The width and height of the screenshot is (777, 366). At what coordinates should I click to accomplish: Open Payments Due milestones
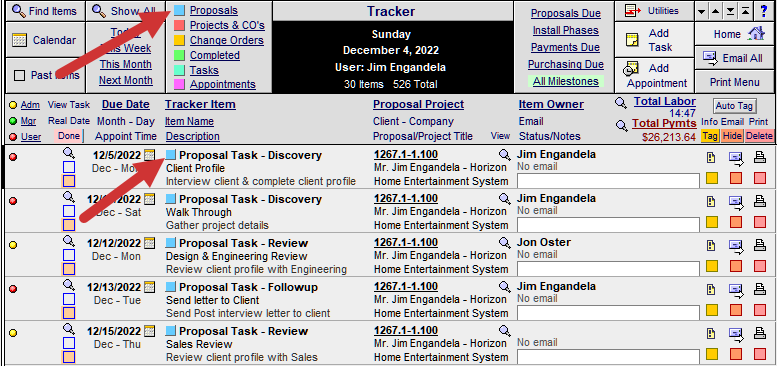click(565, 47)
